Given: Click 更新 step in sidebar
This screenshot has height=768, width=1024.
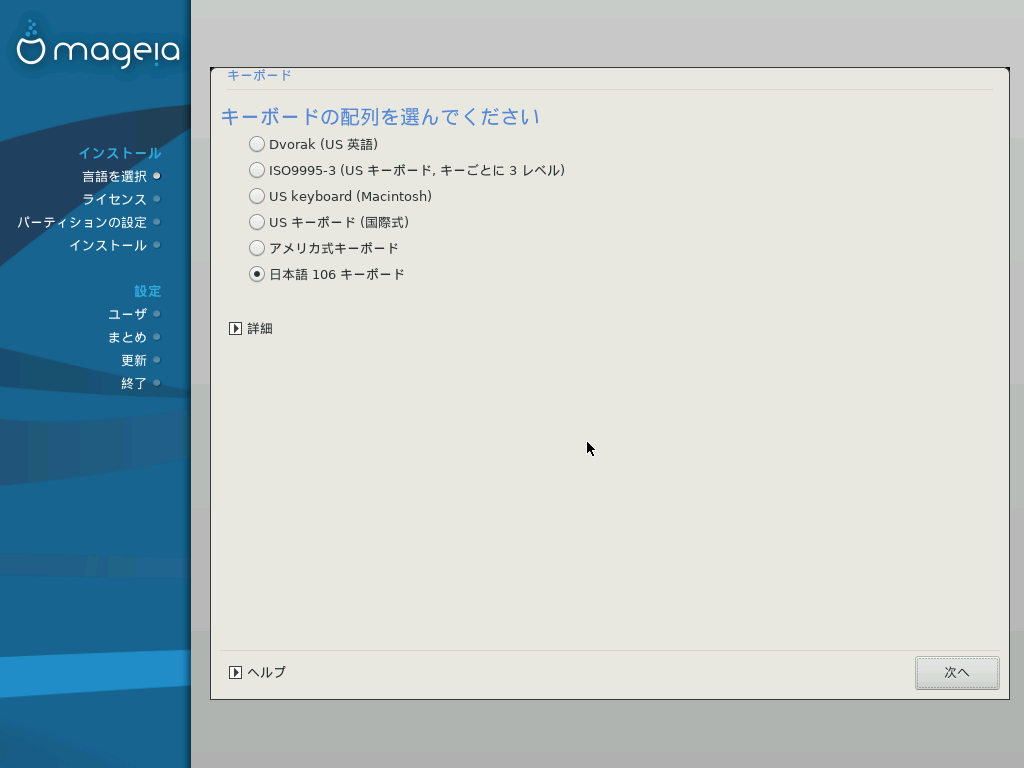Looking at the screenshot, I should (x=134, y=360).
